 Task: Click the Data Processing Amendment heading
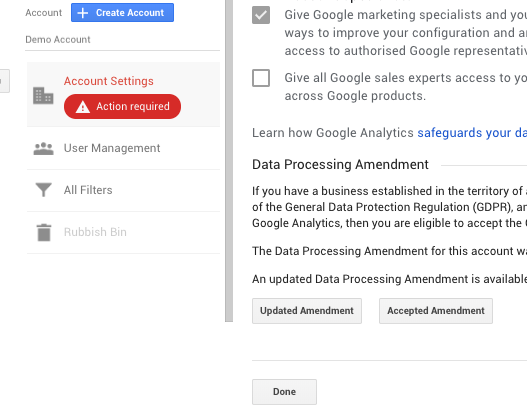point(340,165)
